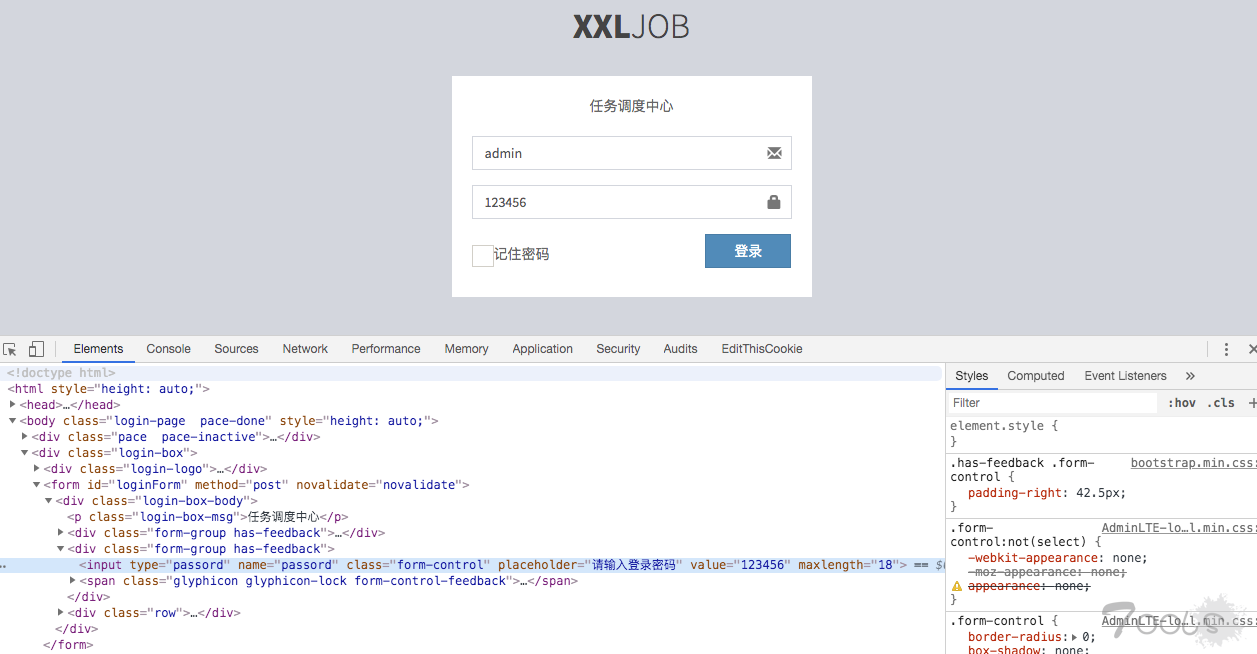Expand the border-radius shorthand triangle
Viewport: 1257px width, 654px height.
click(1075, 637)
